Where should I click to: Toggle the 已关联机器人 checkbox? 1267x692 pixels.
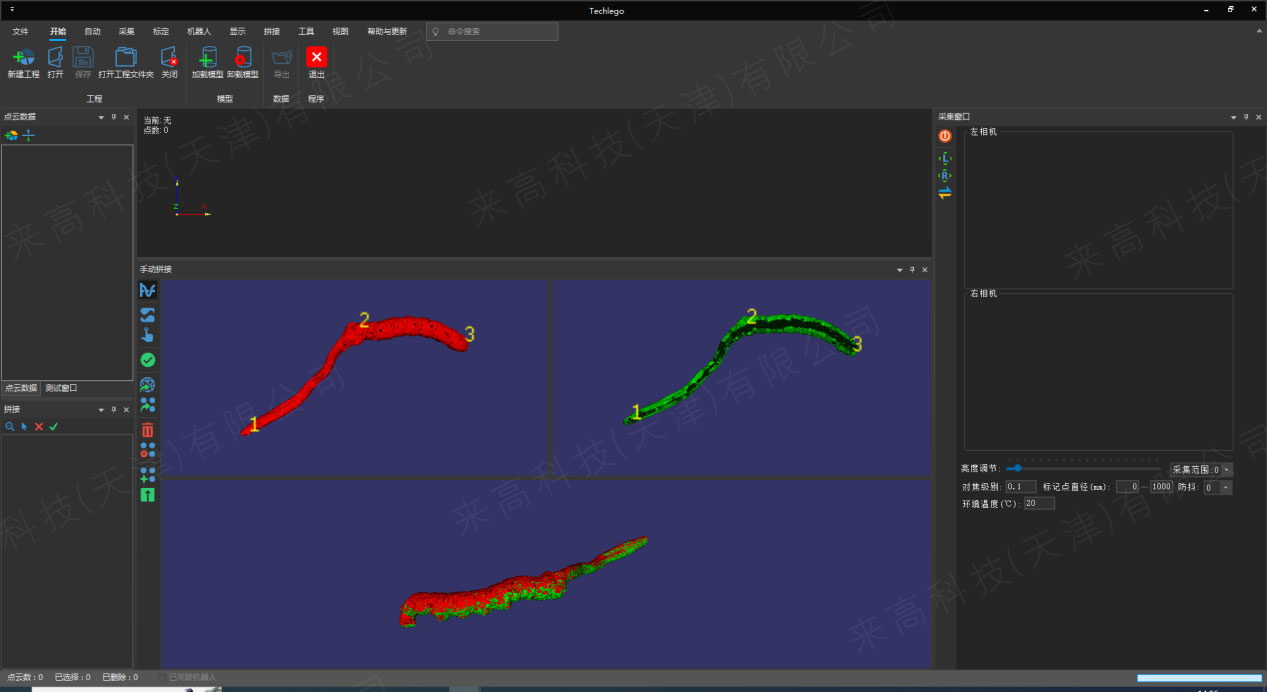pyautogui.click(x=162, y=677)
